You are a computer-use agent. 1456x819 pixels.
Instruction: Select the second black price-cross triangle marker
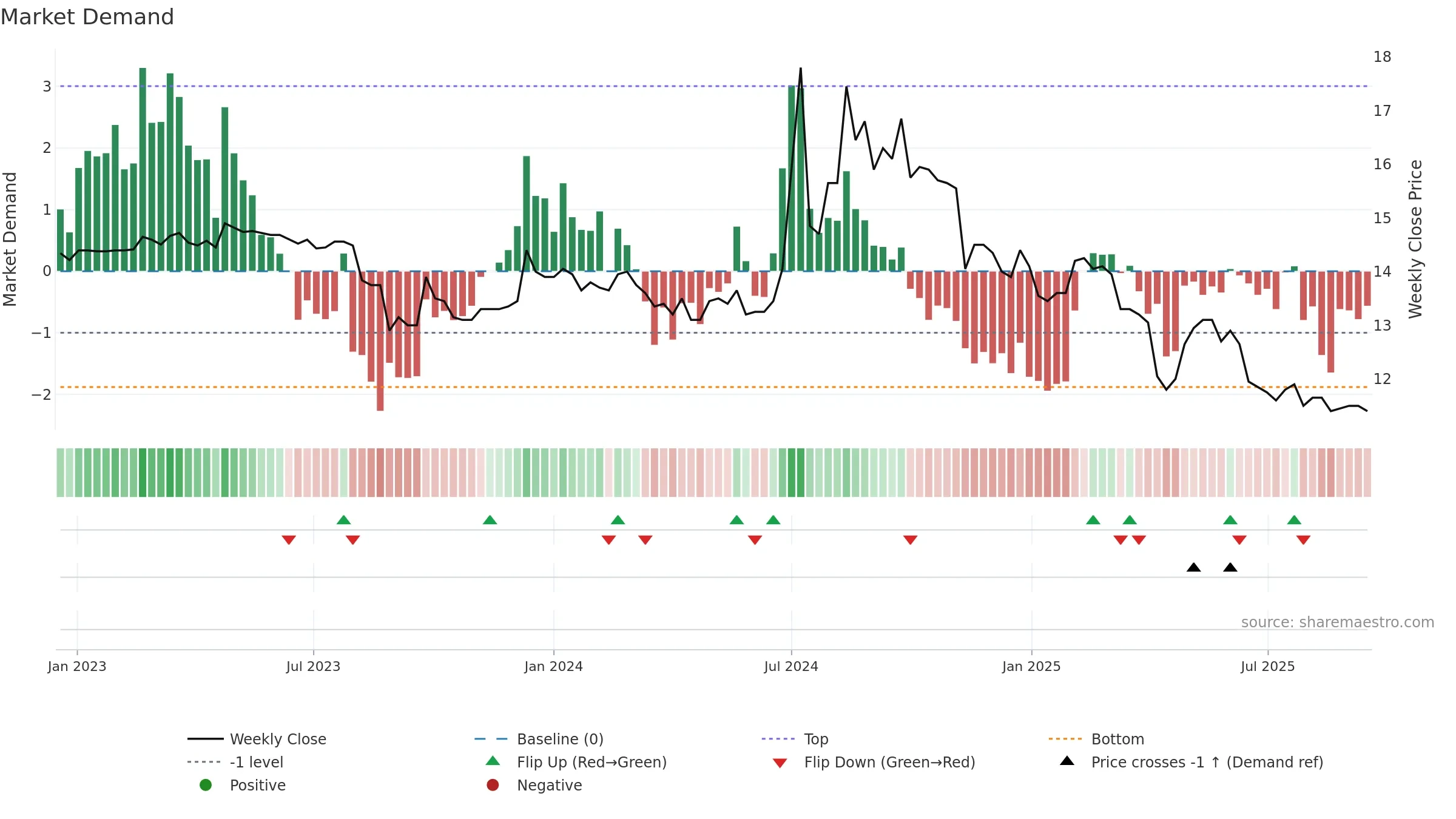[1230, 567]
